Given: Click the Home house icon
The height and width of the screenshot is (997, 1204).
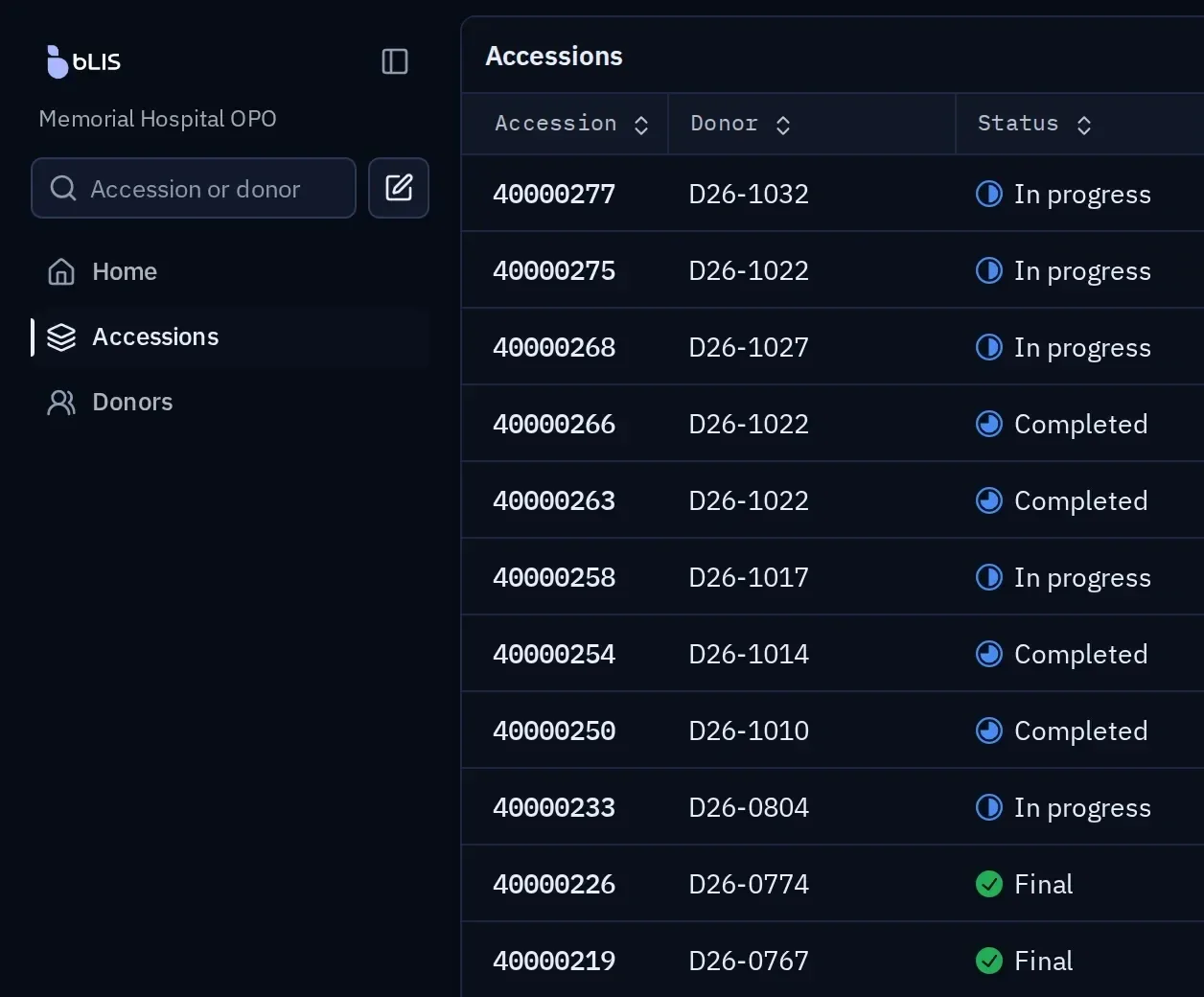Looking at the screenshot, I should (61, 271).
